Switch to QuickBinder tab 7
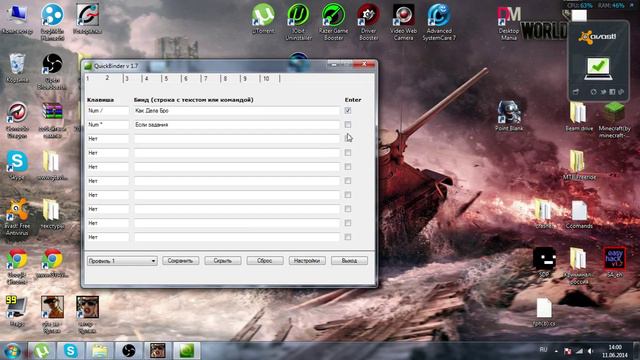640x360 pixels. coord(206,78)
